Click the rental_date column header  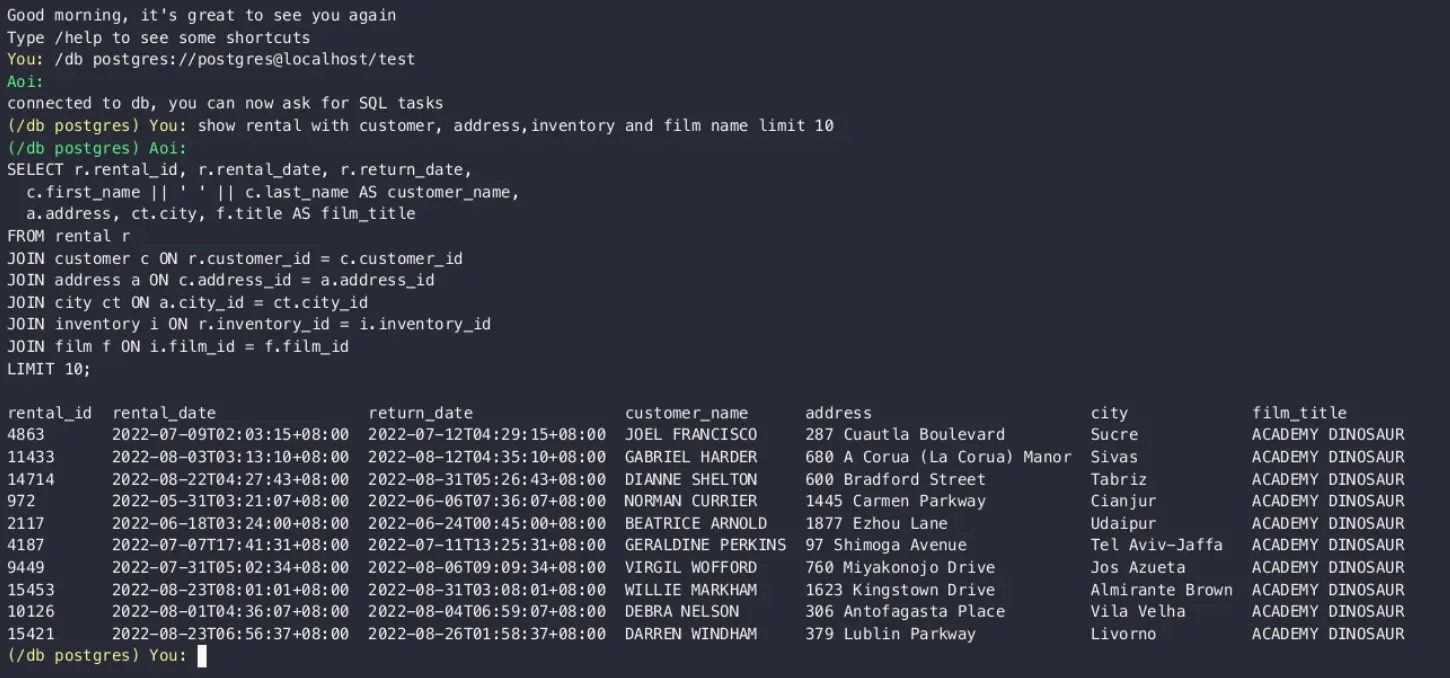pyautogui.click(x=164, y=413)
